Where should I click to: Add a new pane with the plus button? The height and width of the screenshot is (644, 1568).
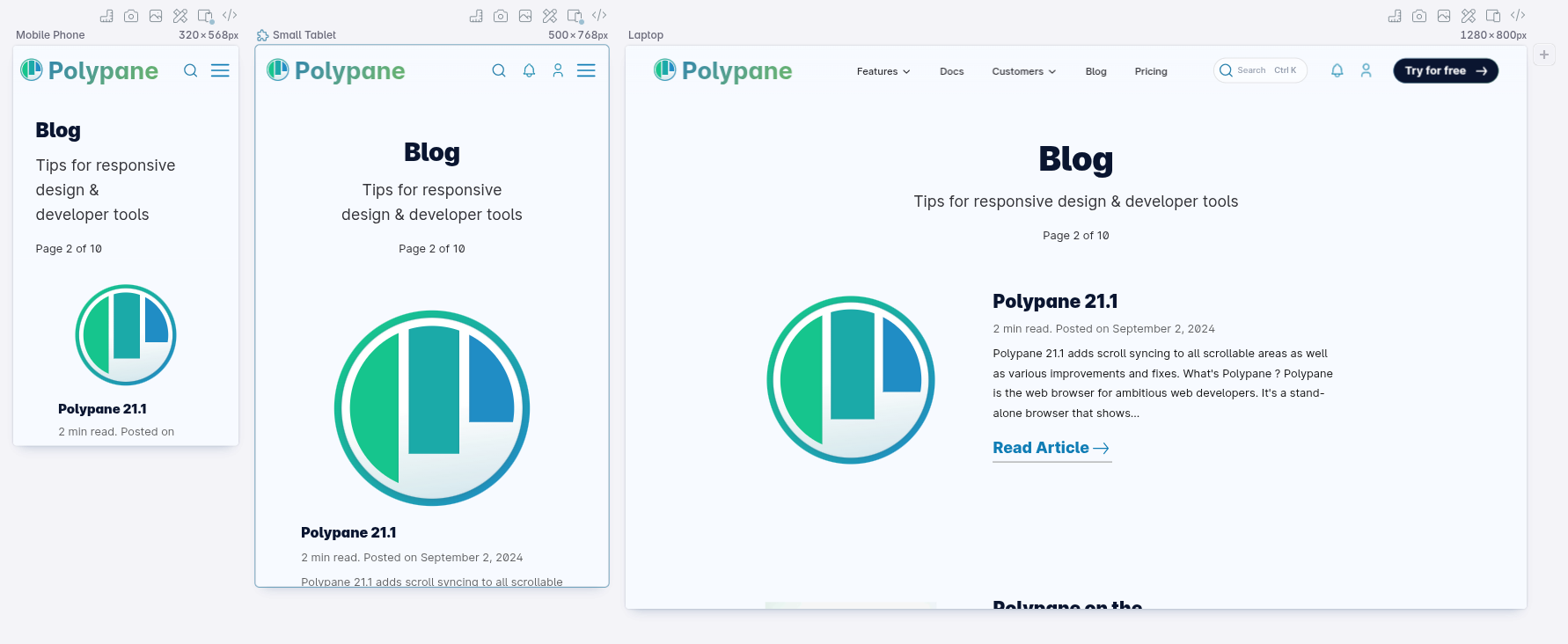(x=1544, y=55)
